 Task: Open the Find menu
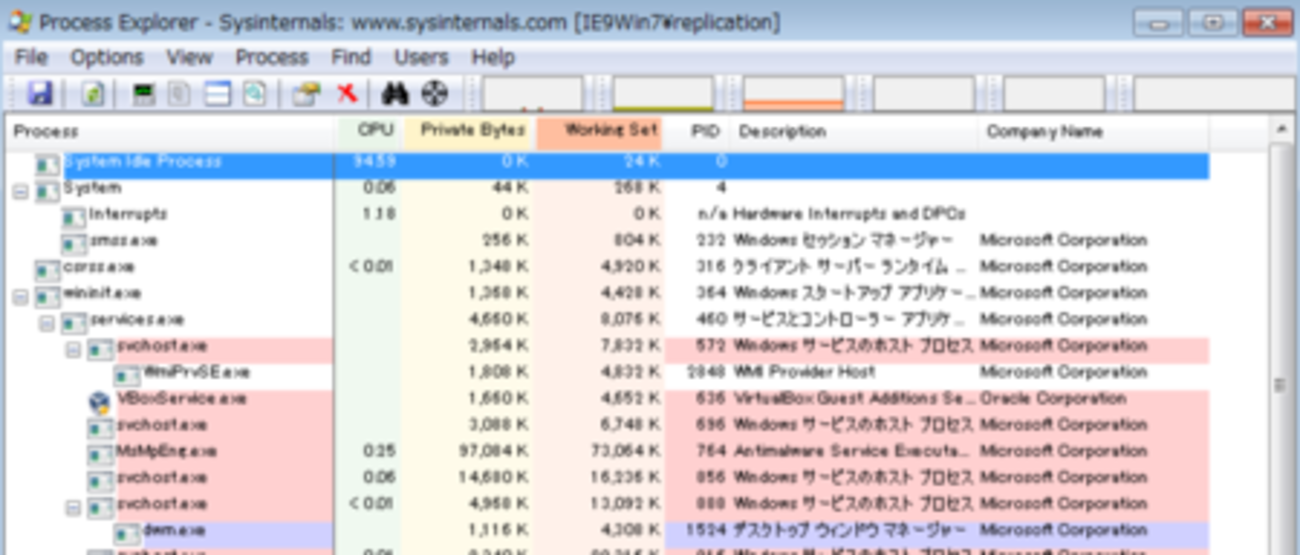tap(351, 57)
